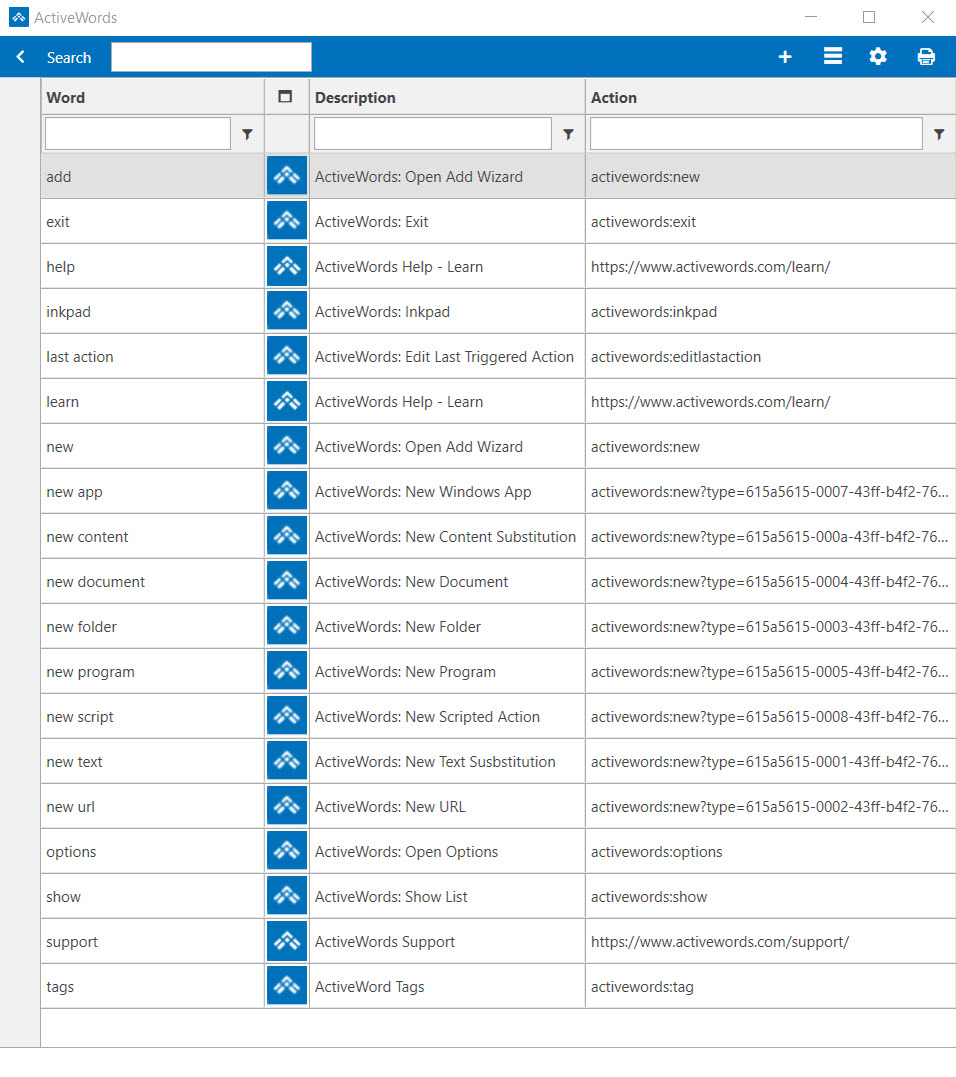This screenshot has width=956, height=1077.
Task: Click the Action column header
Action: click(614, 97)
